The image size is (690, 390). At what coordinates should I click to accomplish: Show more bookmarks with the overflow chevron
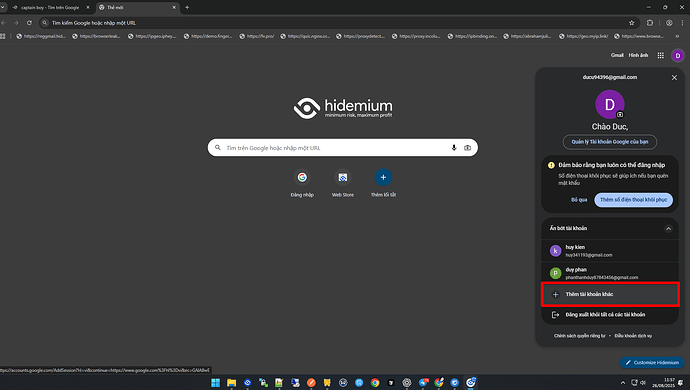677,36
